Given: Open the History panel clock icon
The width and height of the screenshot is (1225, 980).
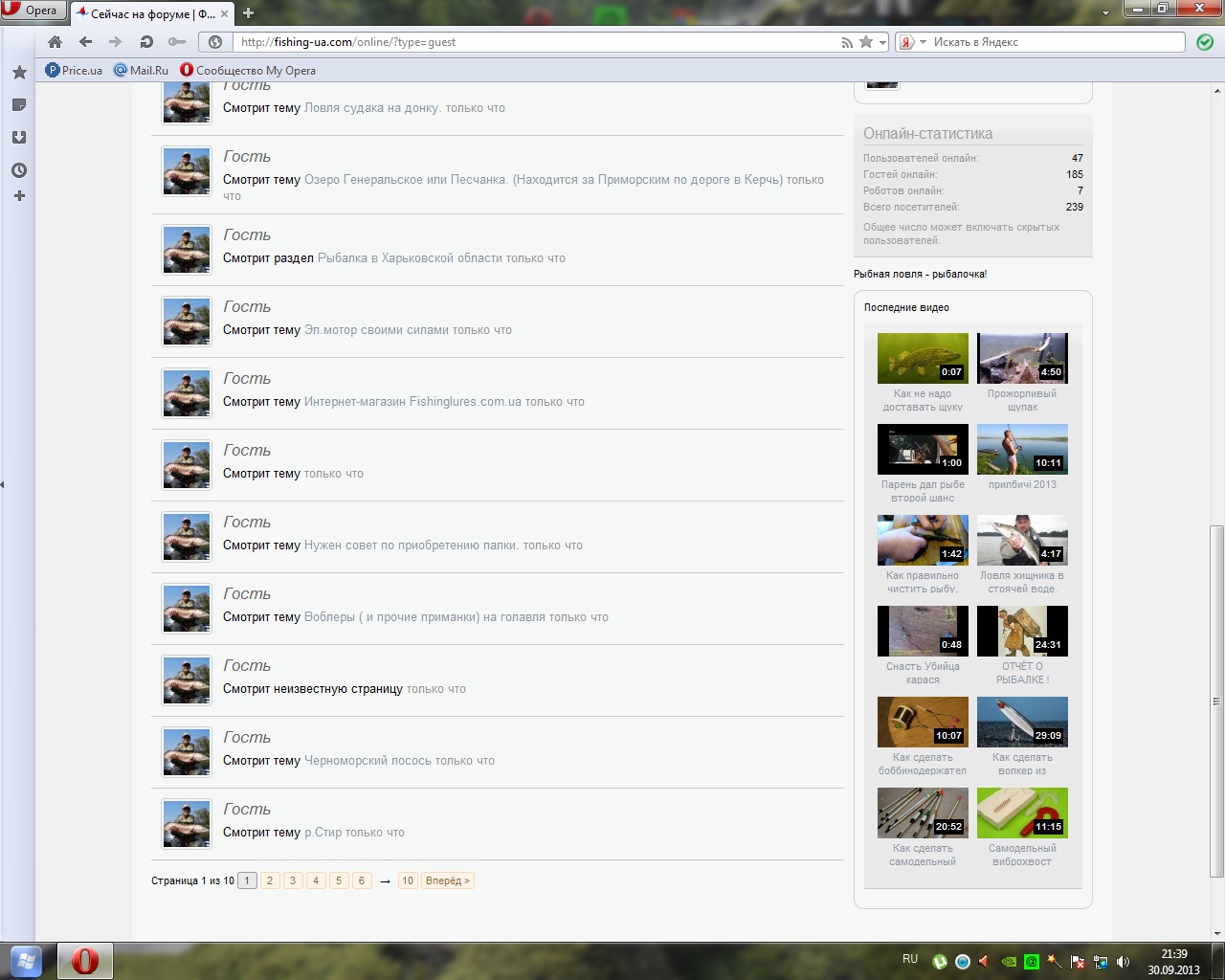Looking at the screenshot, I should (19, 170).
